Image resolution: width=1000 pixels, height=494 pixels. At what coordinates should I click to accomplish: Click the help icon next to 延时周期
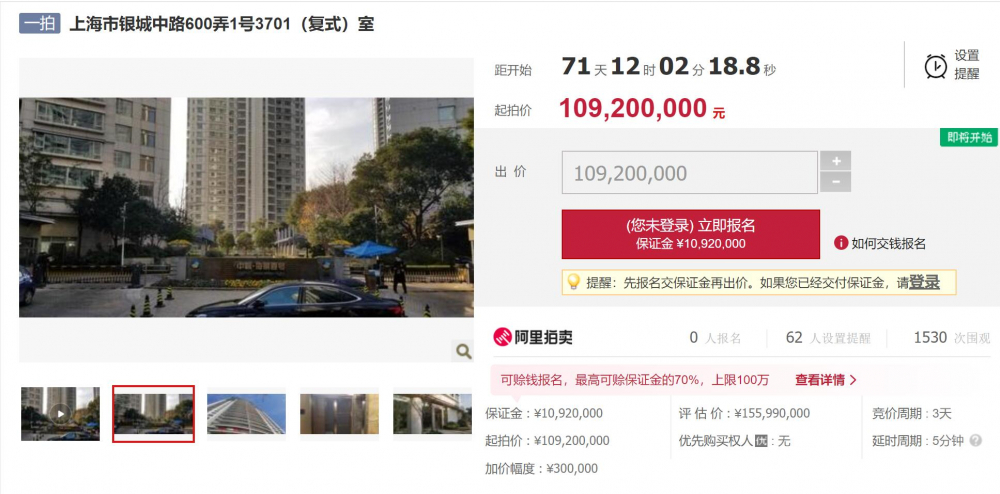pos(975,440)
